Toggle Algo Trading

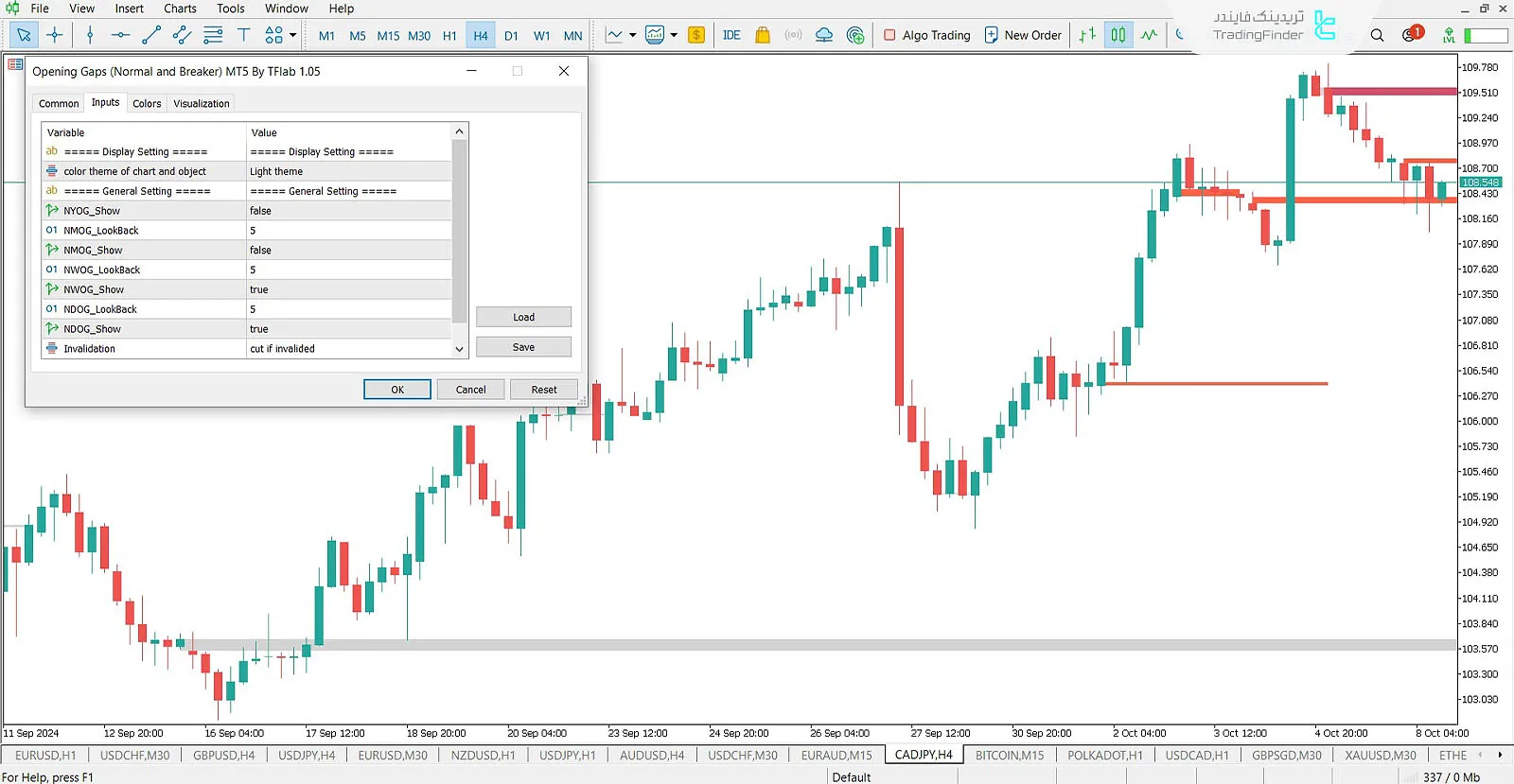(x=926, y=35)
